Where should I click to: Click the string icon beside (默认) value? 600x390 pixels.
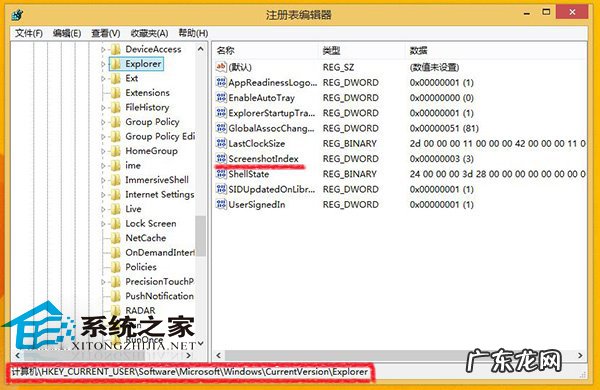[221, 67]
